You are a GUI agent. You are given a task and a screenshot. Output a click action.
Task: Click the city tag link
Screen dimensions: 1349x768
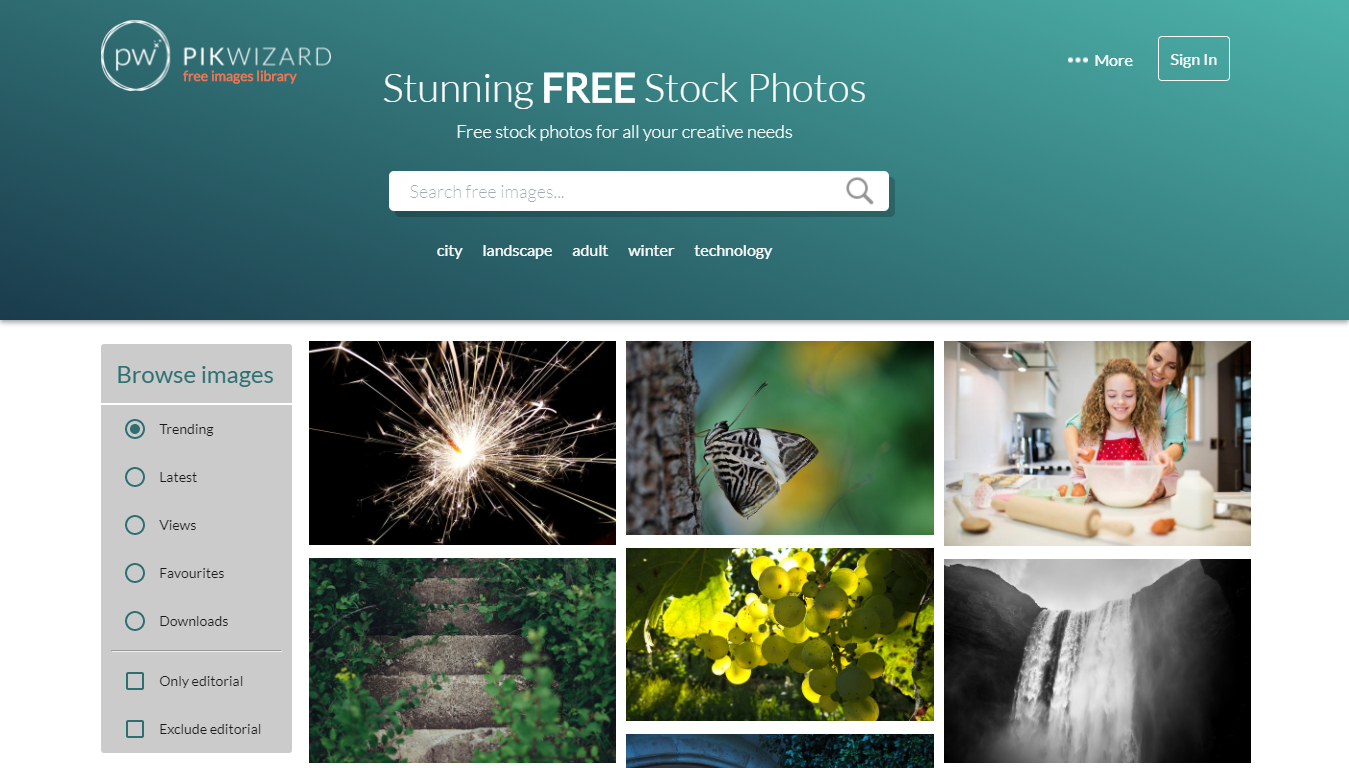point(449,251)
